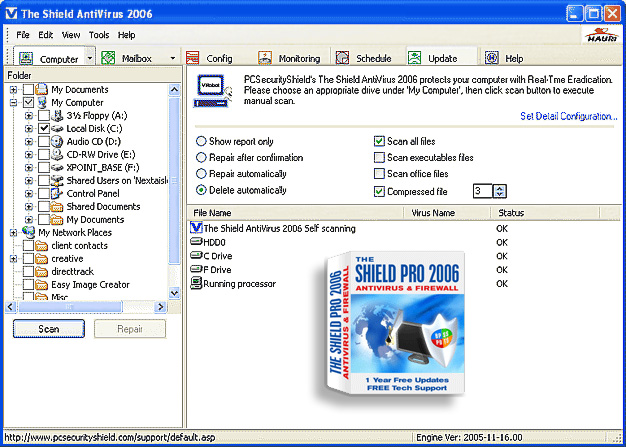
Task: Click the title bar application V icon
Action: coord(11,14)
